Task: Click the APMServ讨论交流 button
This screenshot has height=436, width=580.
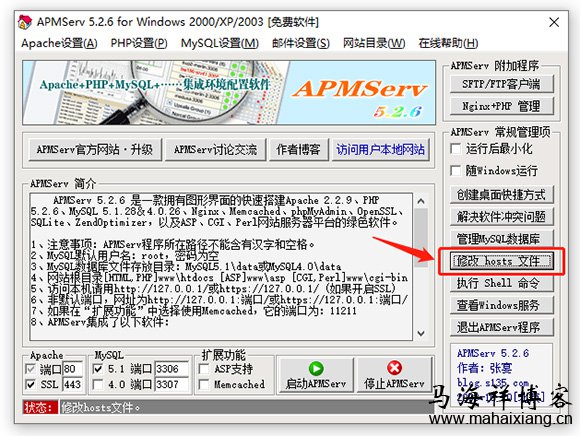Action: coord(215,150)
